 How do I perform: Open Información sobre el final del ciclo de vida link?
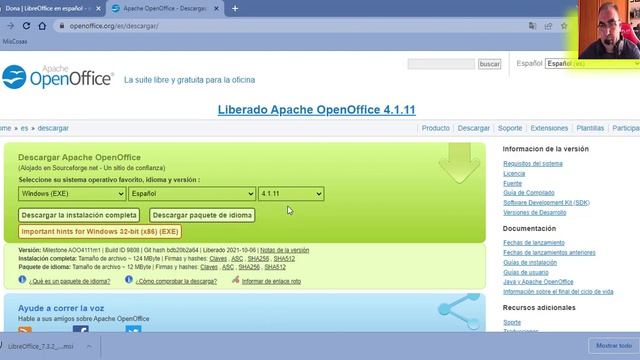coord(558,291)
